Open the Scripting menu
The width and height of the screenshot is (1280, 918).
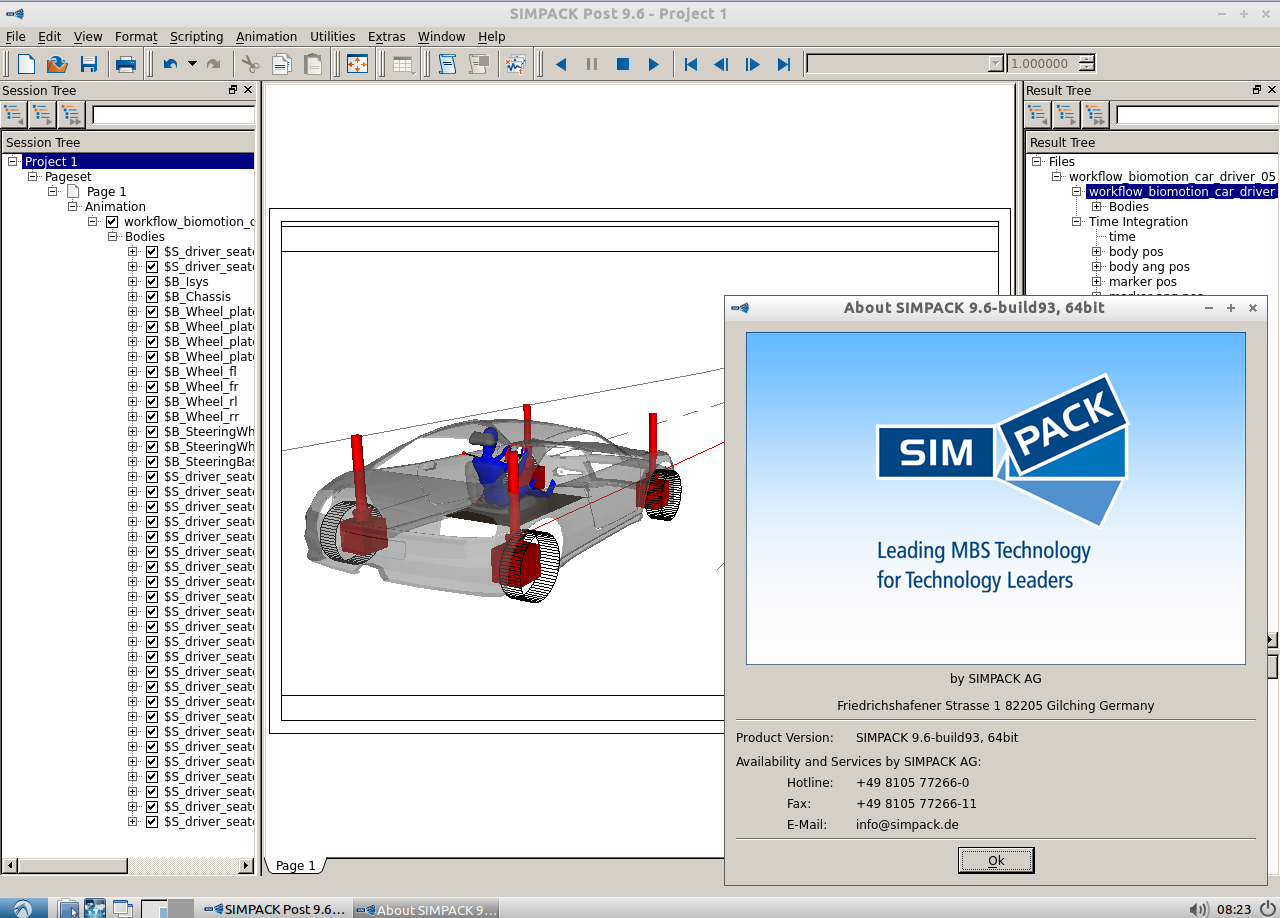197,37
